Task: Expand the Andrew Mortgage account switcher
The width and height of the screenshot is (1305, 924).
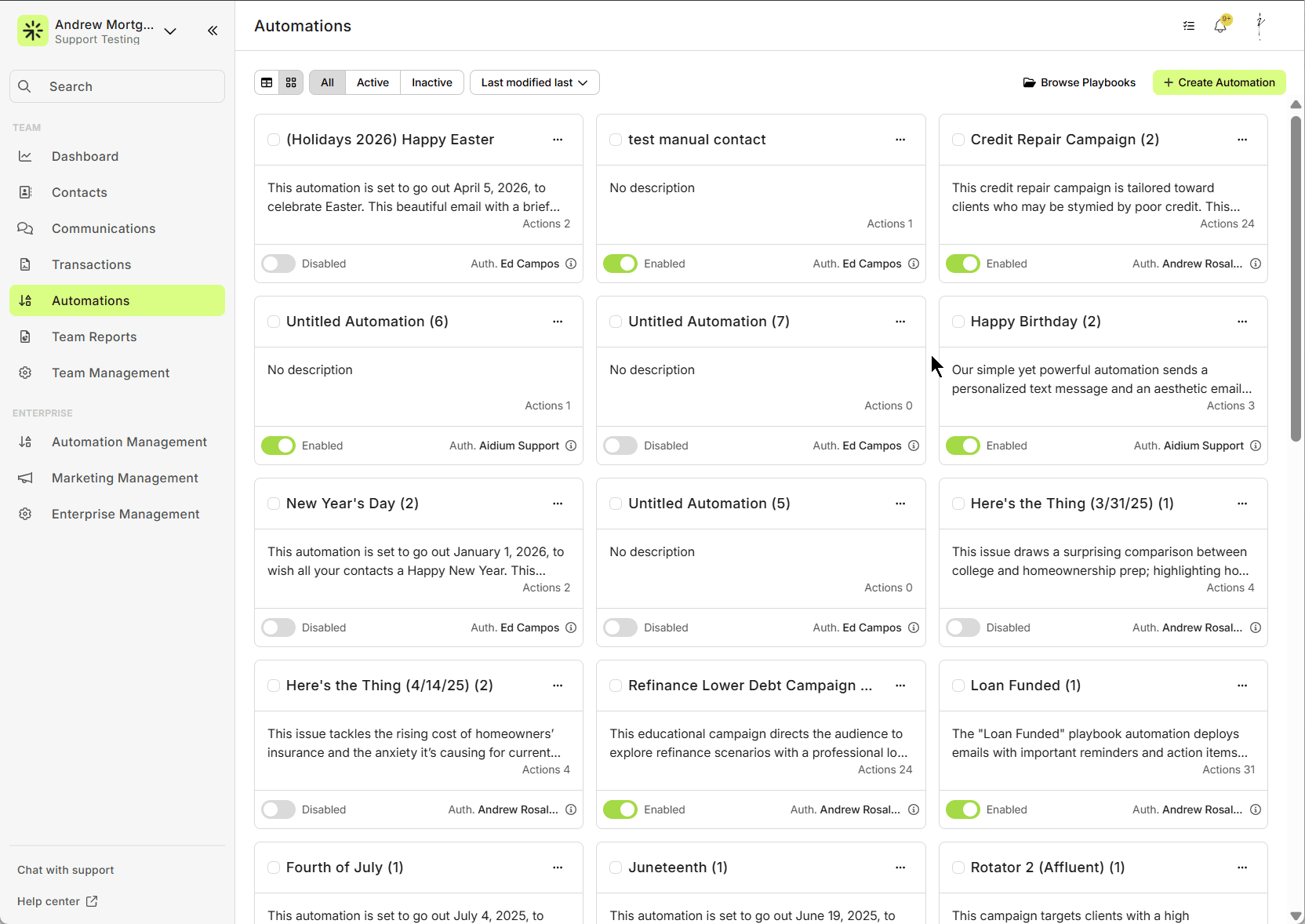Action: click(170, 31)
